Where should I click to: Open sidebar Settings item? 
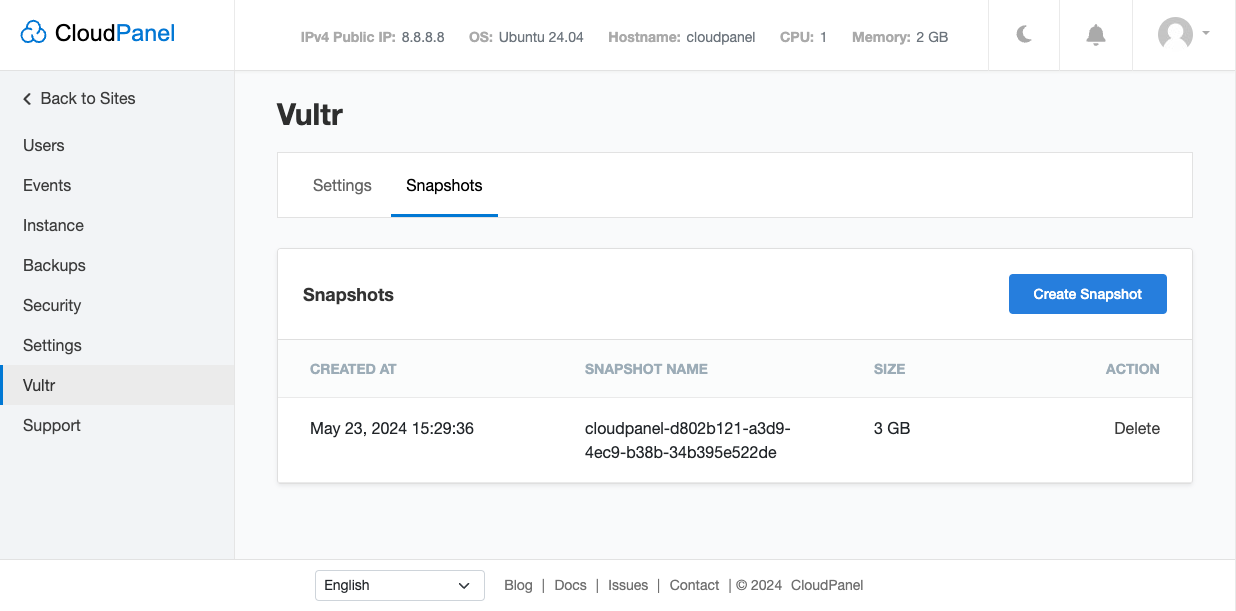click(x=53, y=345)
